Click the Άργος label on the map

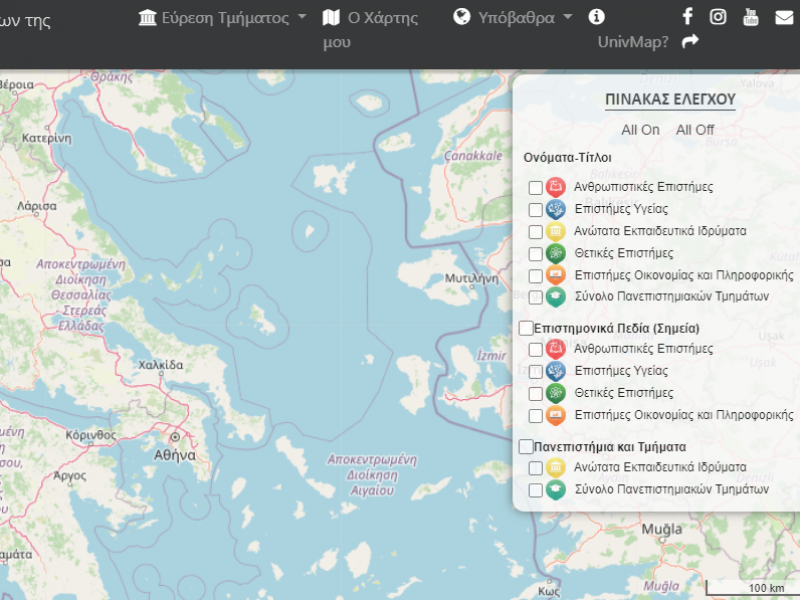tap(70, 476)
